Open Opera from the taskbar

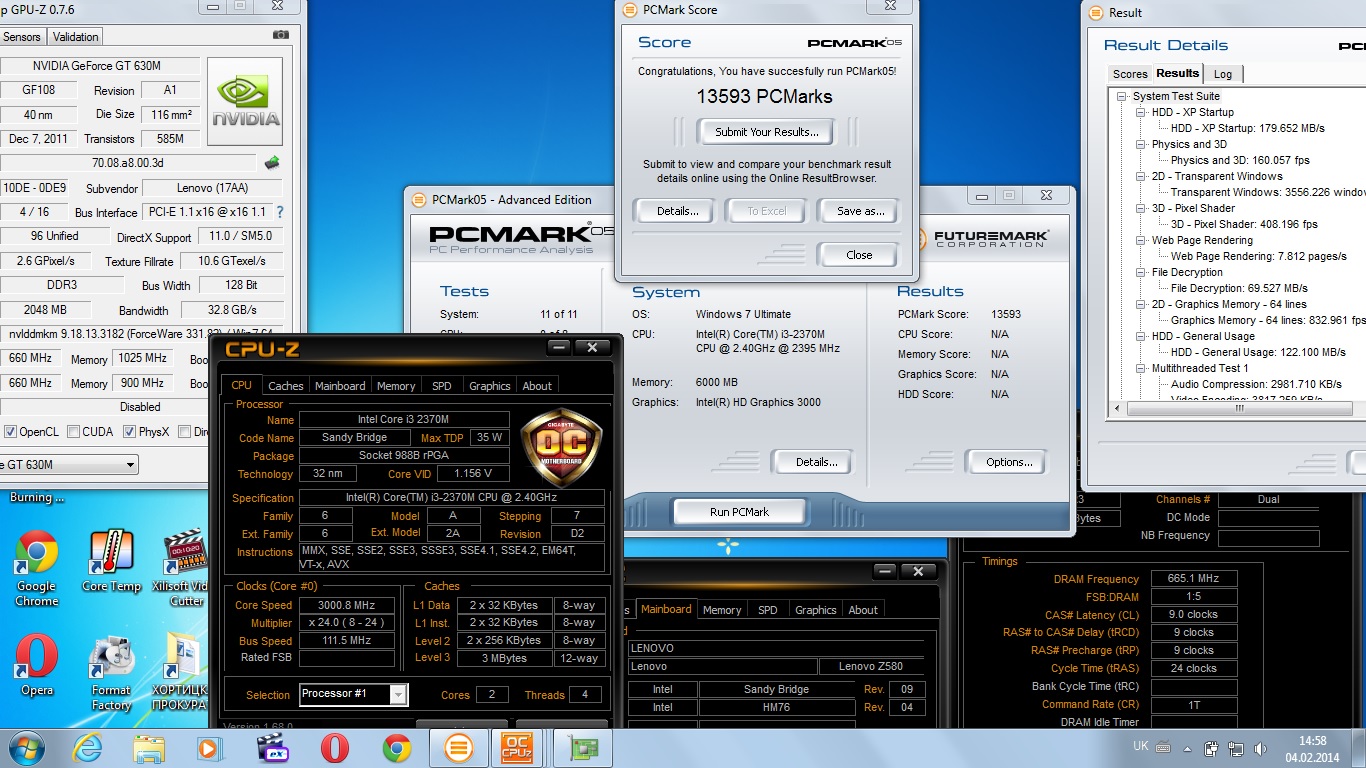(334, 748)
